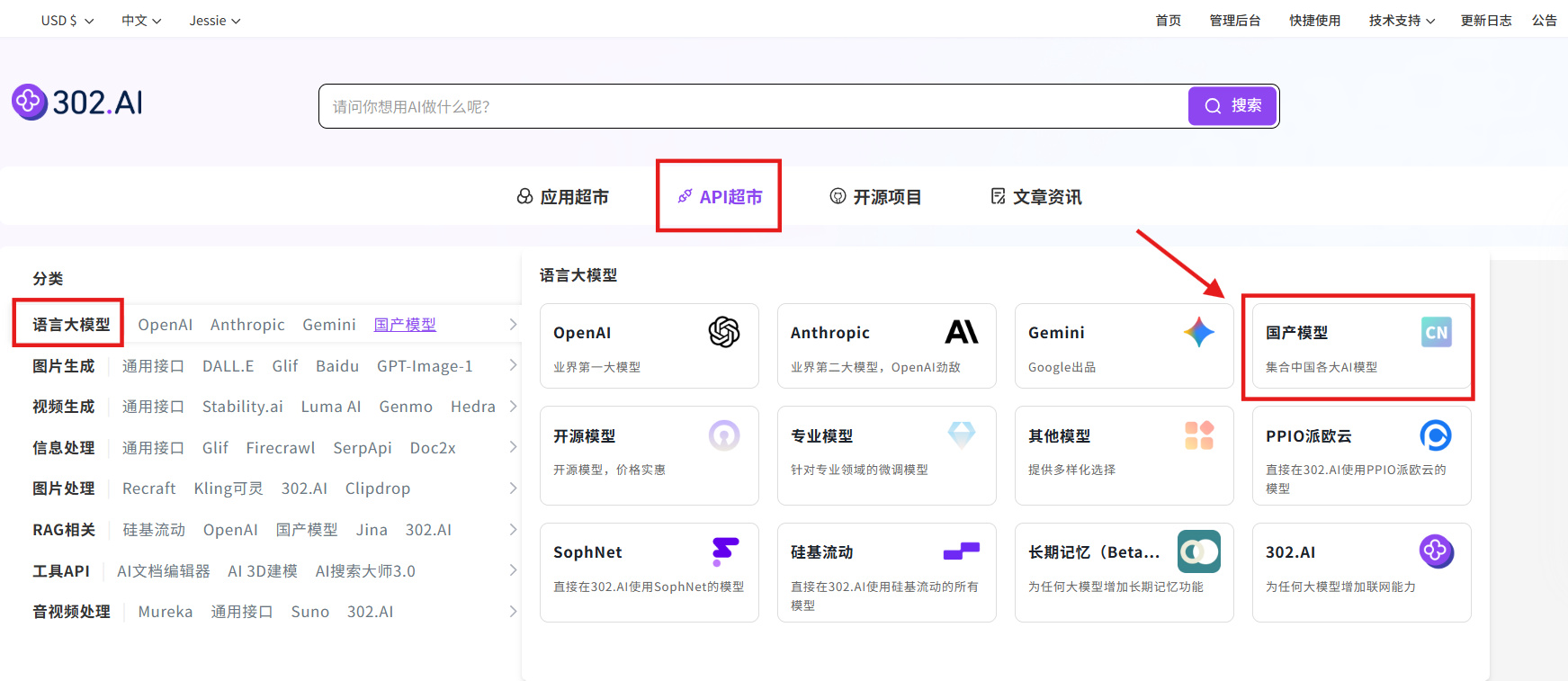Switch to the 文章资讯 tab
1568x681 pixels.
click(1035, 196)
